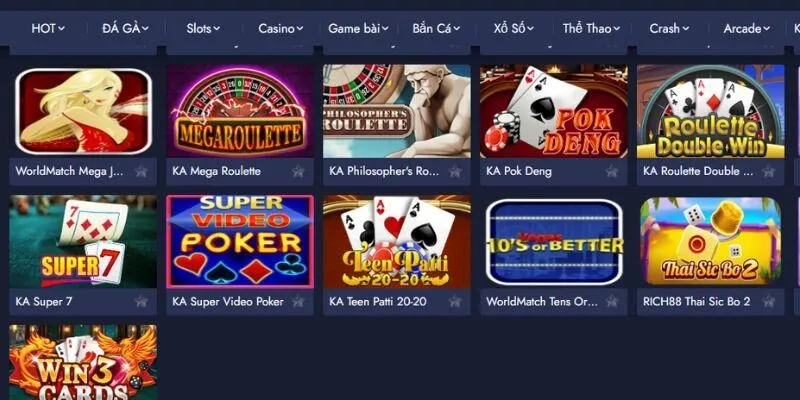Toggle favorite star on KA Teen Patti 20-20
Viewport: 800px width, 400px height.
pyautogui.click(x=455, y=302)
